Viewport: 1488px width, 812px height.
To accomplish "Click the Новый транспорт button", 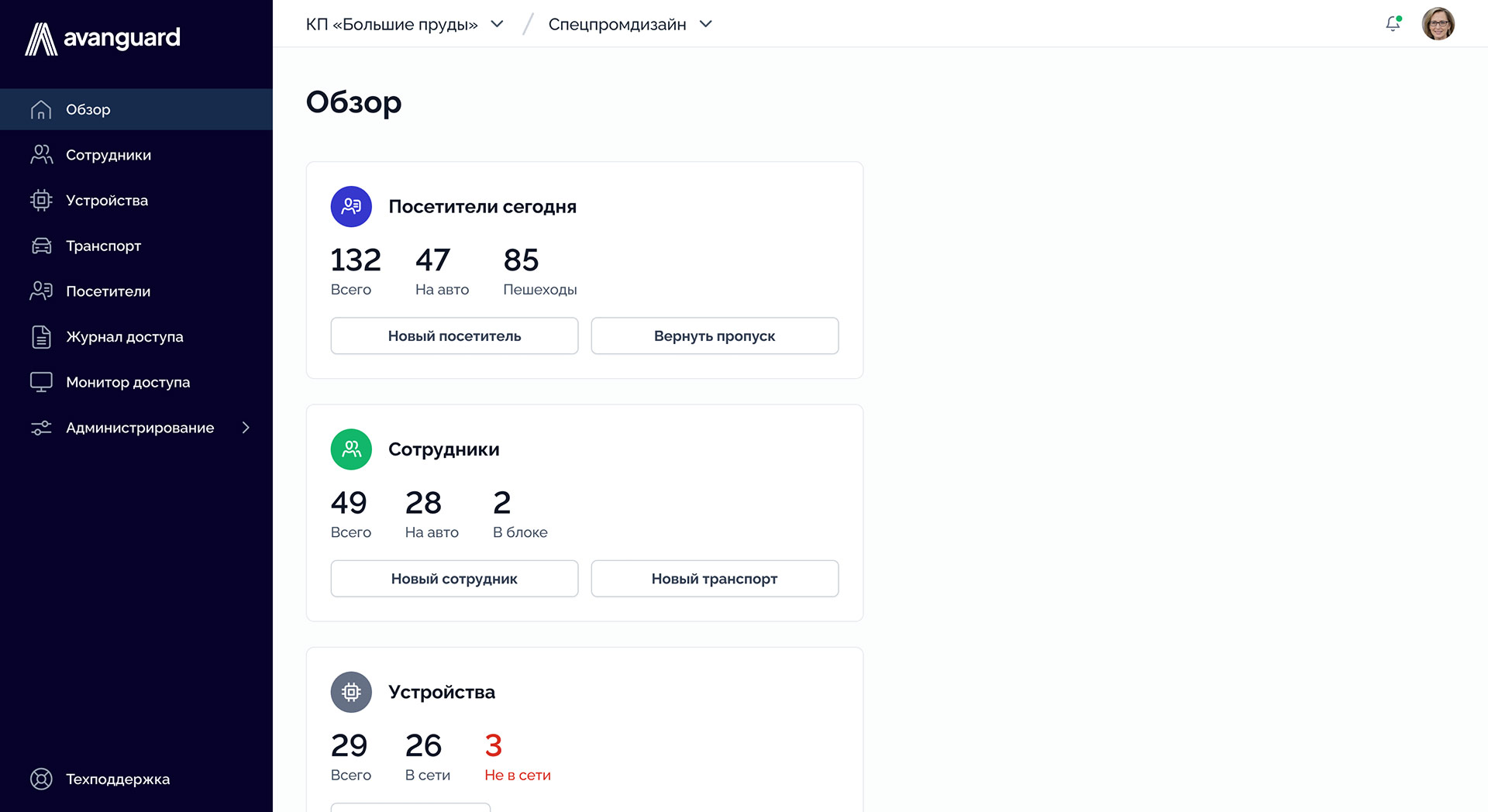I will click(x=714, y=578).
